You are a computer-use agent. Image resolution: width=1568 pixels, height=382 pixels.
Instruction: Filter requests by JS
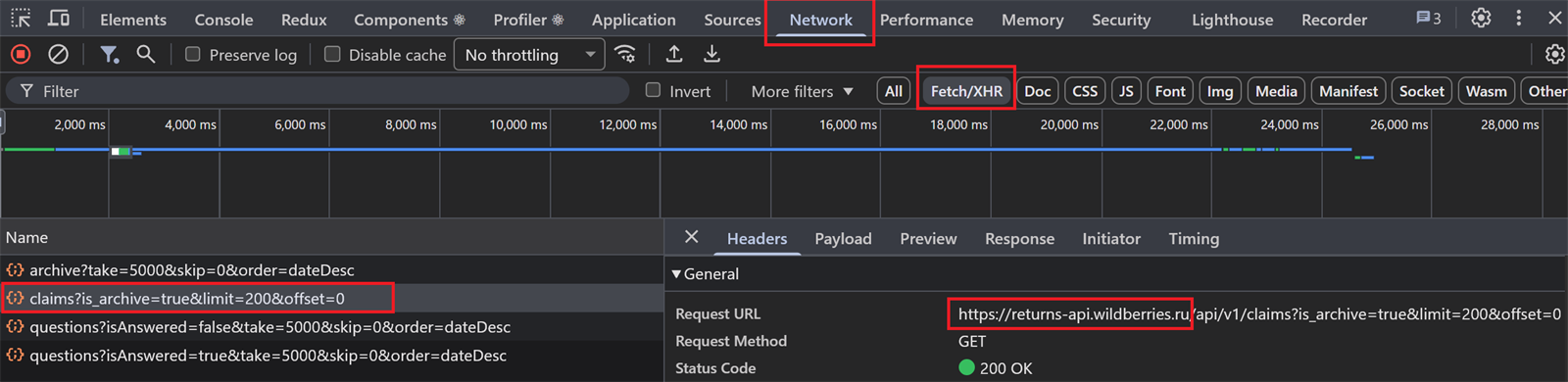click(x=1126, y=91)
